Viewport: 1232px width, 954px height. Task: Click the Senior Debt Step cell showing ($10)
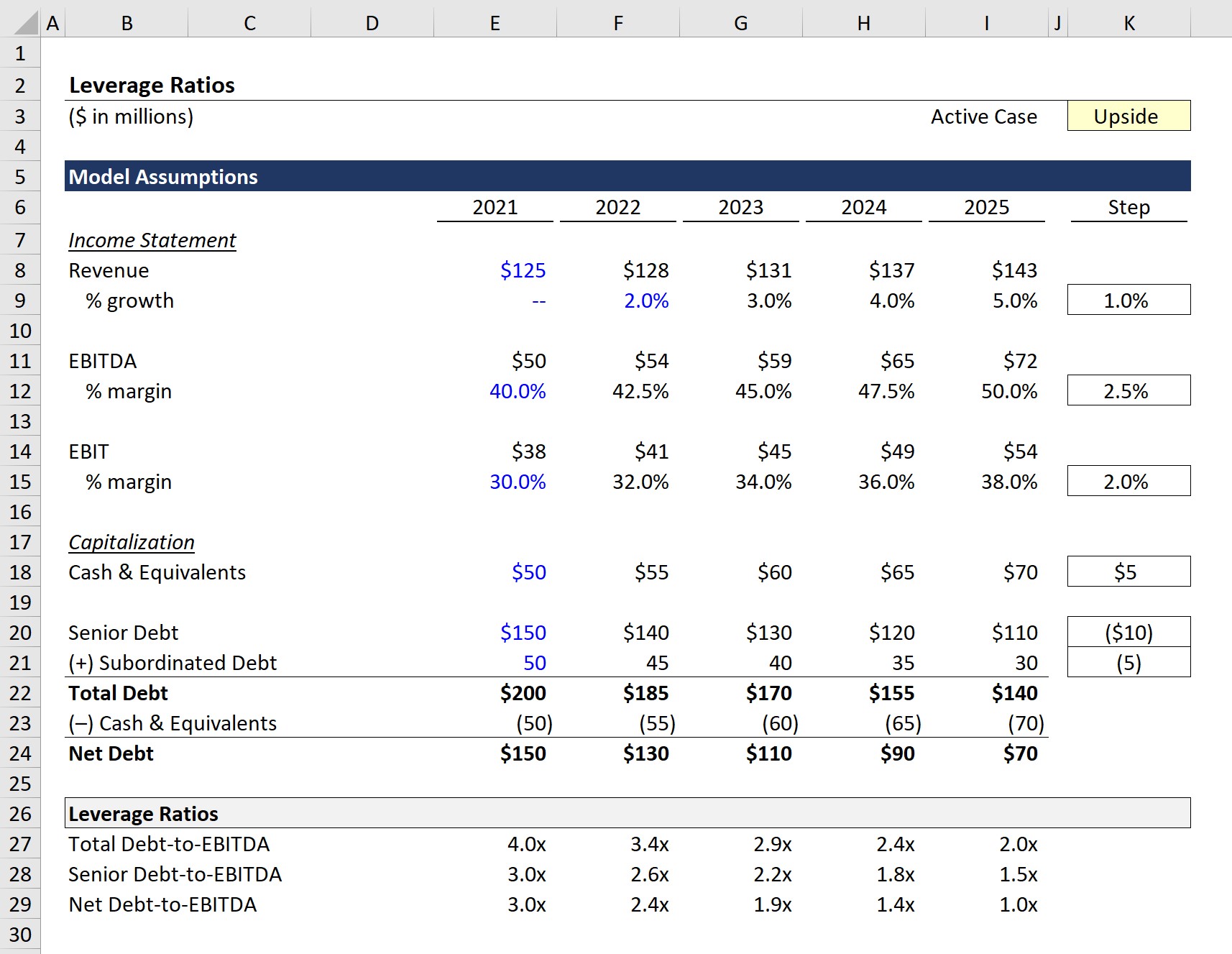[1127, 632]
